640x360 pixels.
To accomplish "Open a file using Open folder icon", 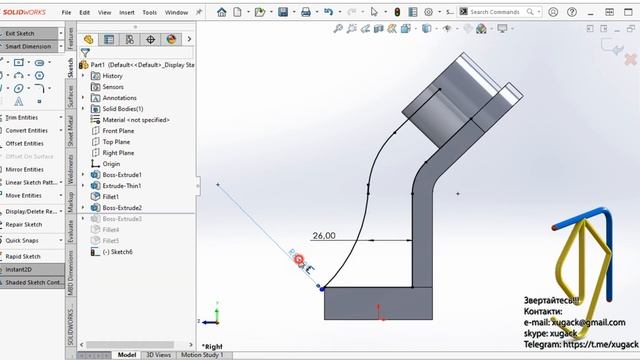I will pos(260,12).
